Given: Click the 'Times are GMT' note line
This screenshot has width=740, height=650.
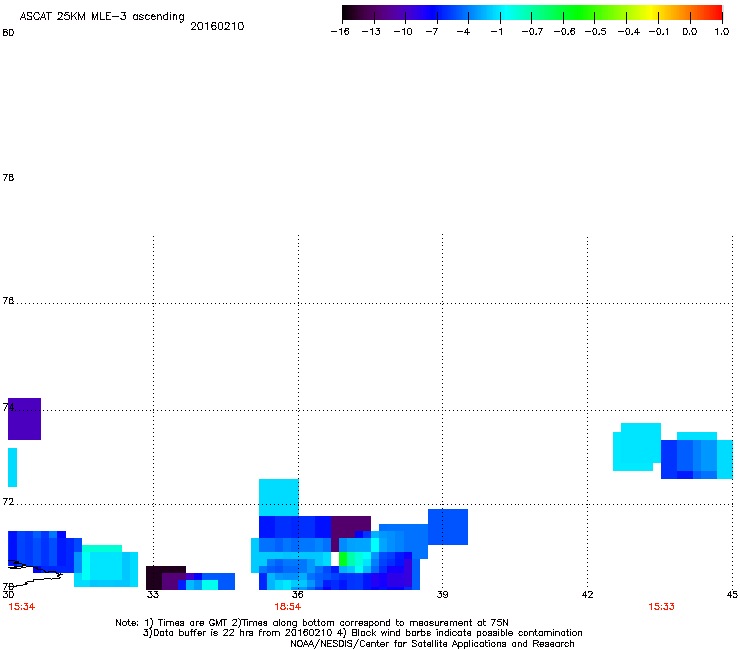Looking at the screenshot, I should click(312, 623).
